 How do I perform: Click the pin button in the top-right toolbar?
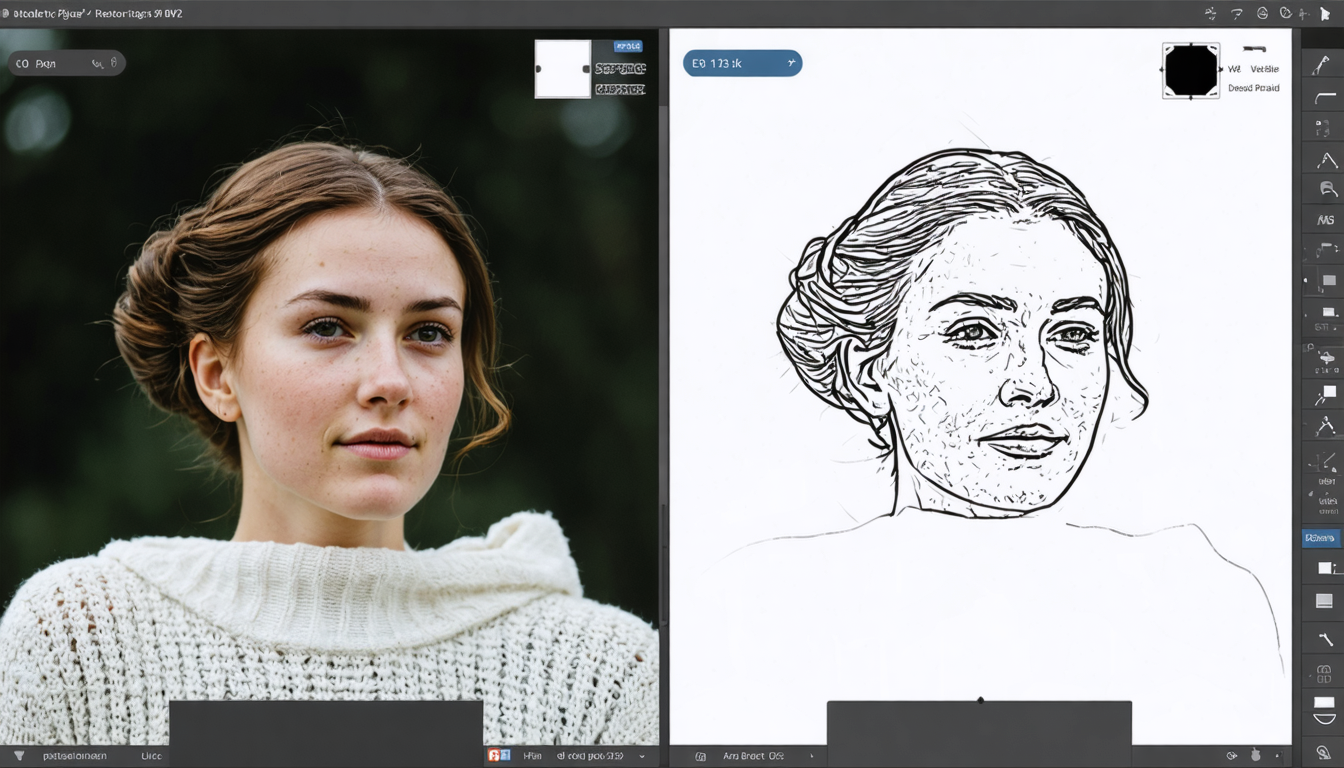pos(1304,13)
